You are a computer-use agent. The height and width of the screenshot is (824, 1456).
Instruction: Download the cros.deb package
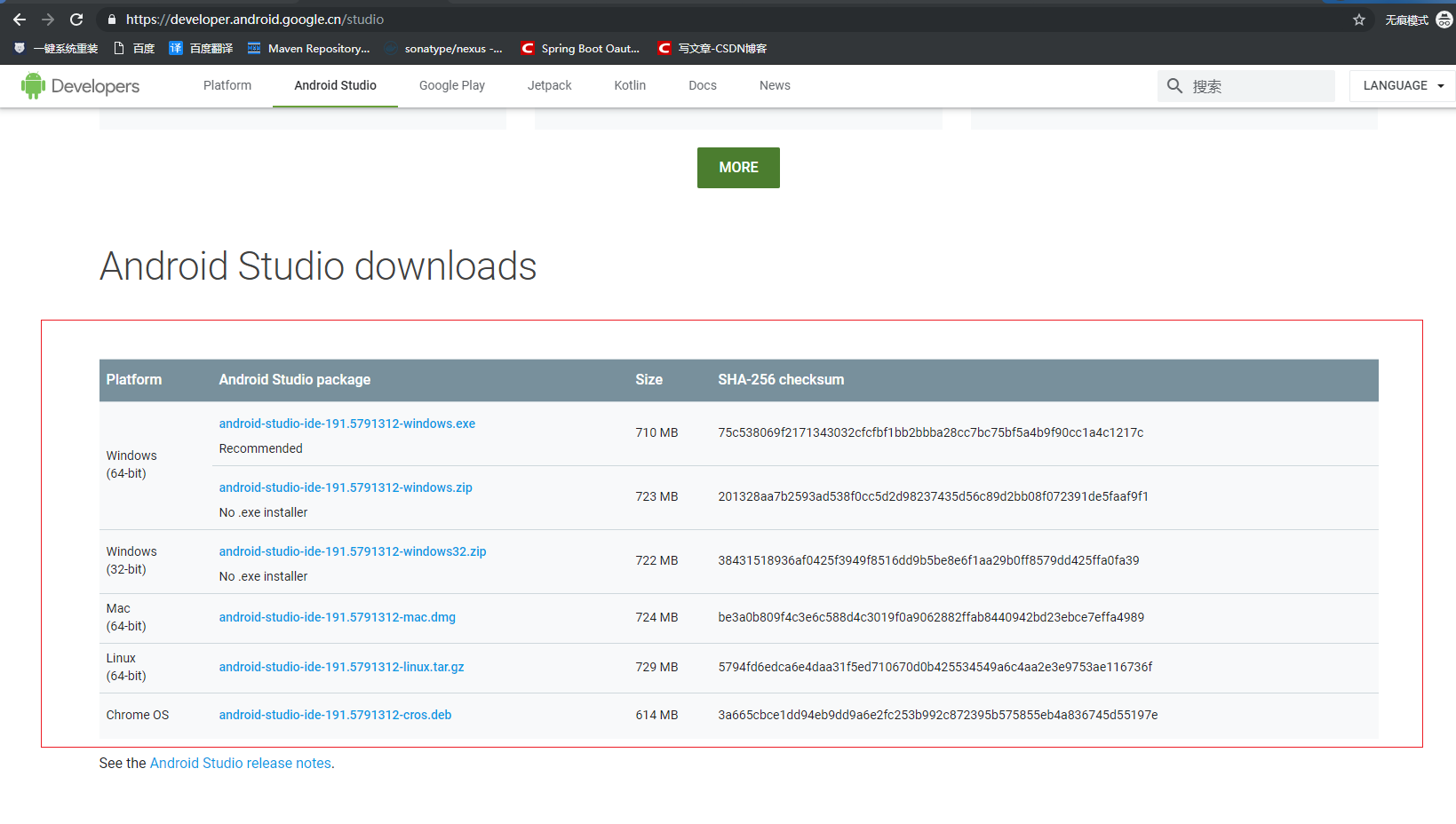[336, 715]
